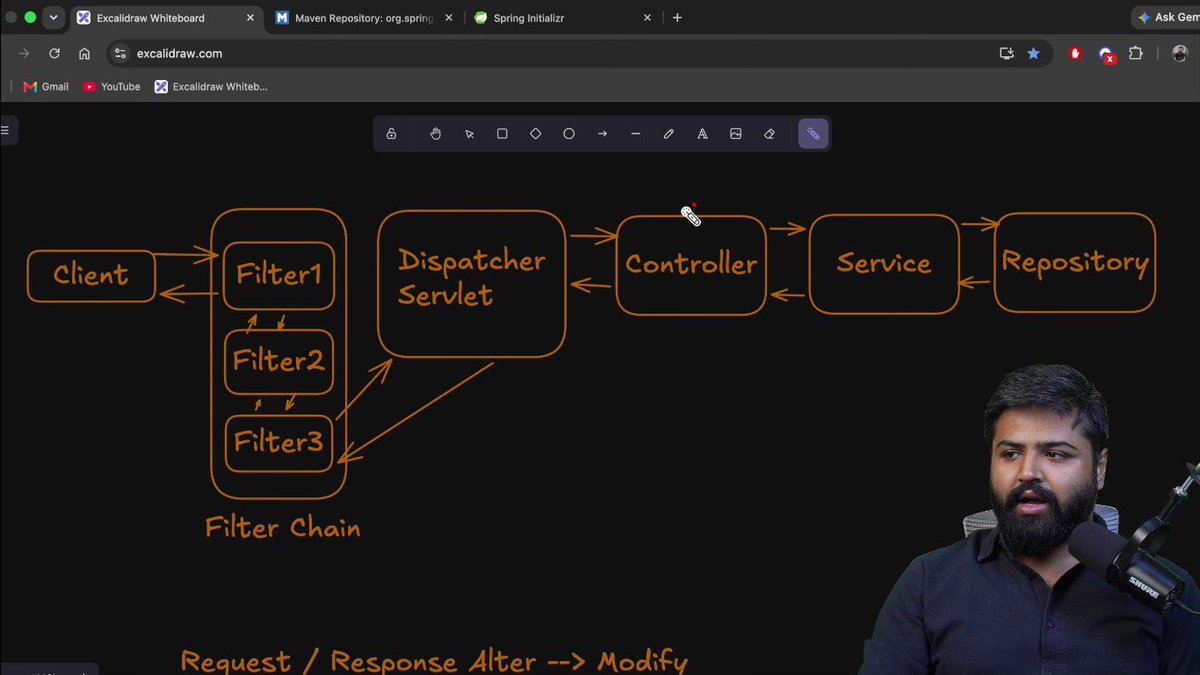Open the extension with red x badge
The image size is (1200, 675).
pos(1106,54)
